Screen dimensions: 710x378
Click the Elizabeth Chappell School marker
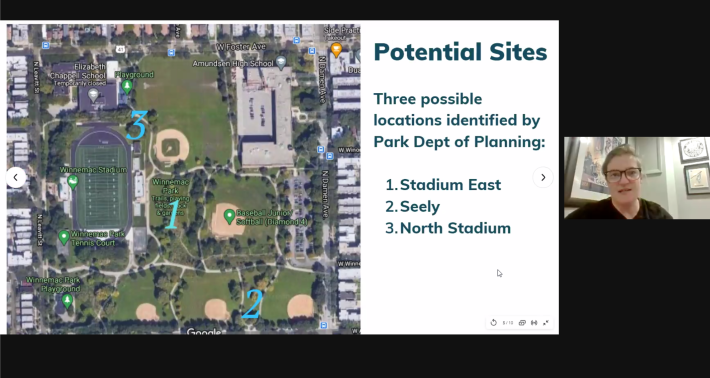pyautogui.click(x=93, y=95)
